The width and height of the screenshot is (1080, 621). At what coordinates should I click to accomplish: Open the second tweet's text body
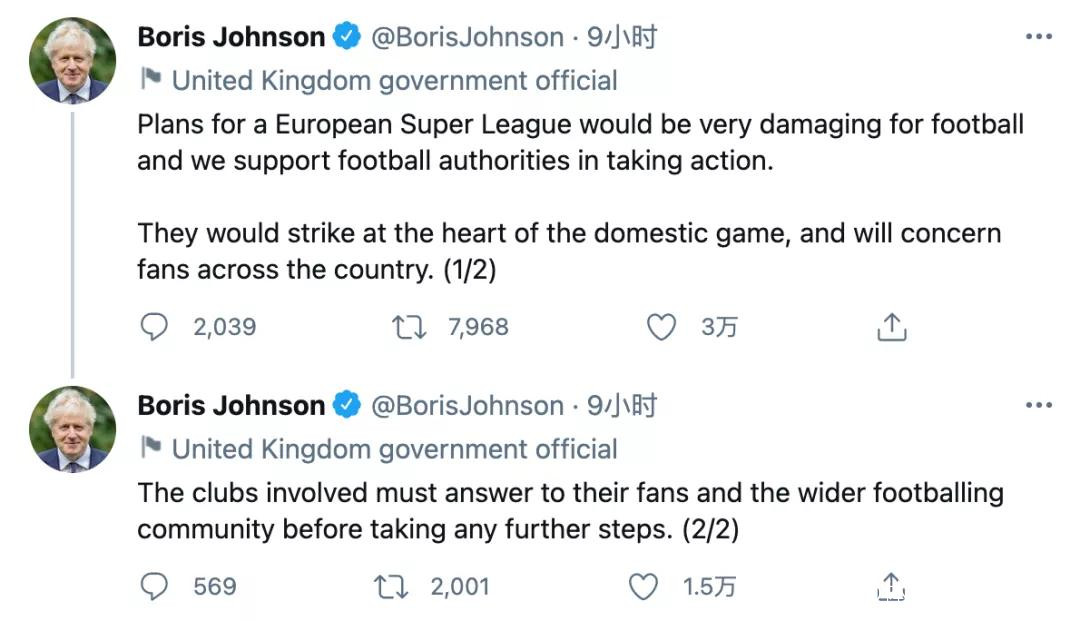570,510
